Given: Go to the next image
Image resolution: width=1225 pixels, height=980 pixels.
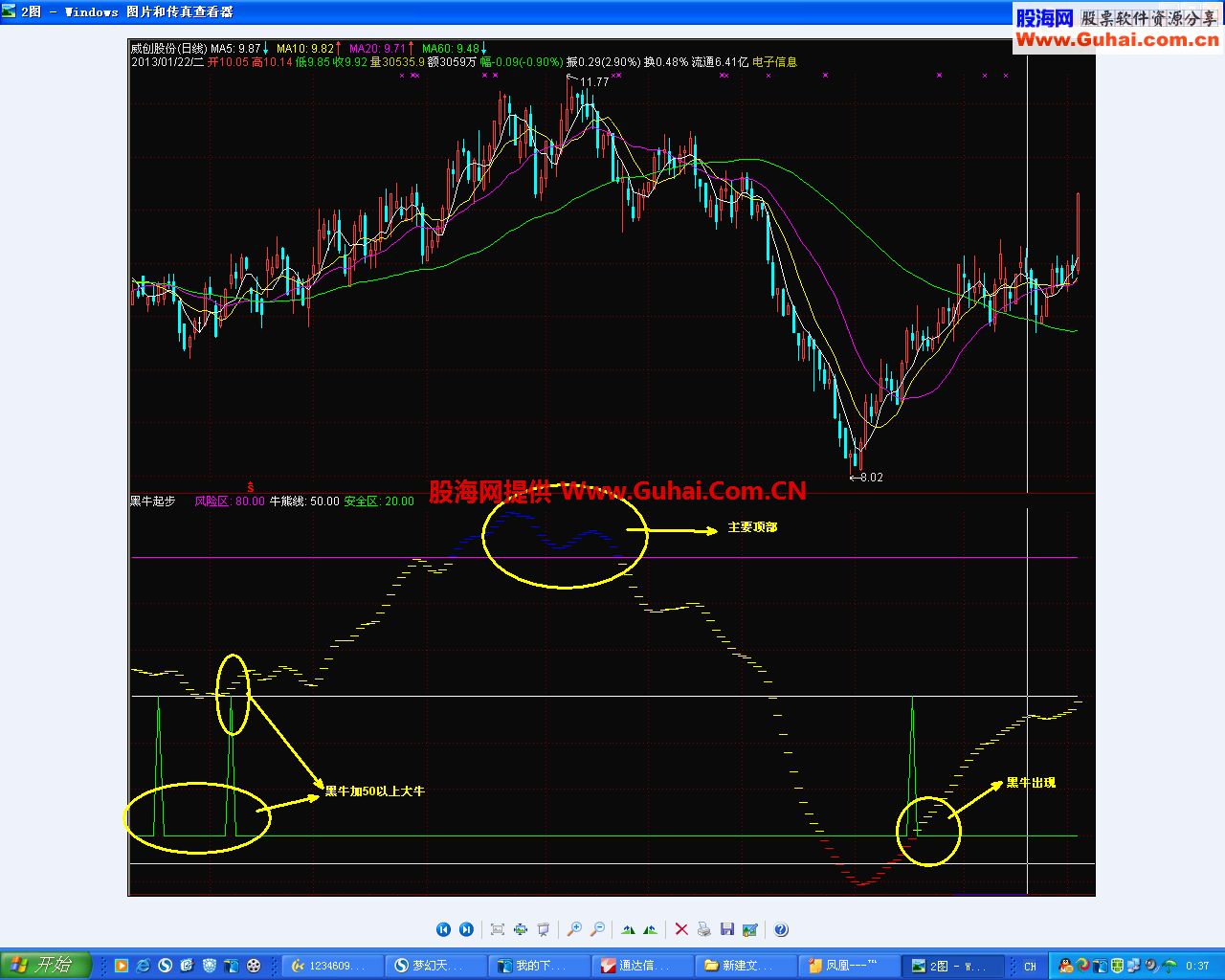Looking at the screenshot, I should [x=466, y=929].
